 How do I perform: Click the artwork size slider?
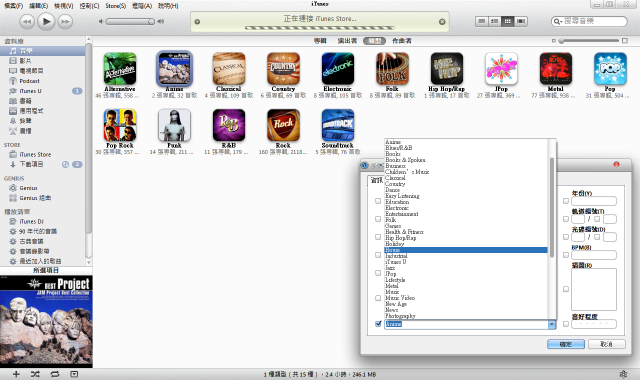click(590, 41)
